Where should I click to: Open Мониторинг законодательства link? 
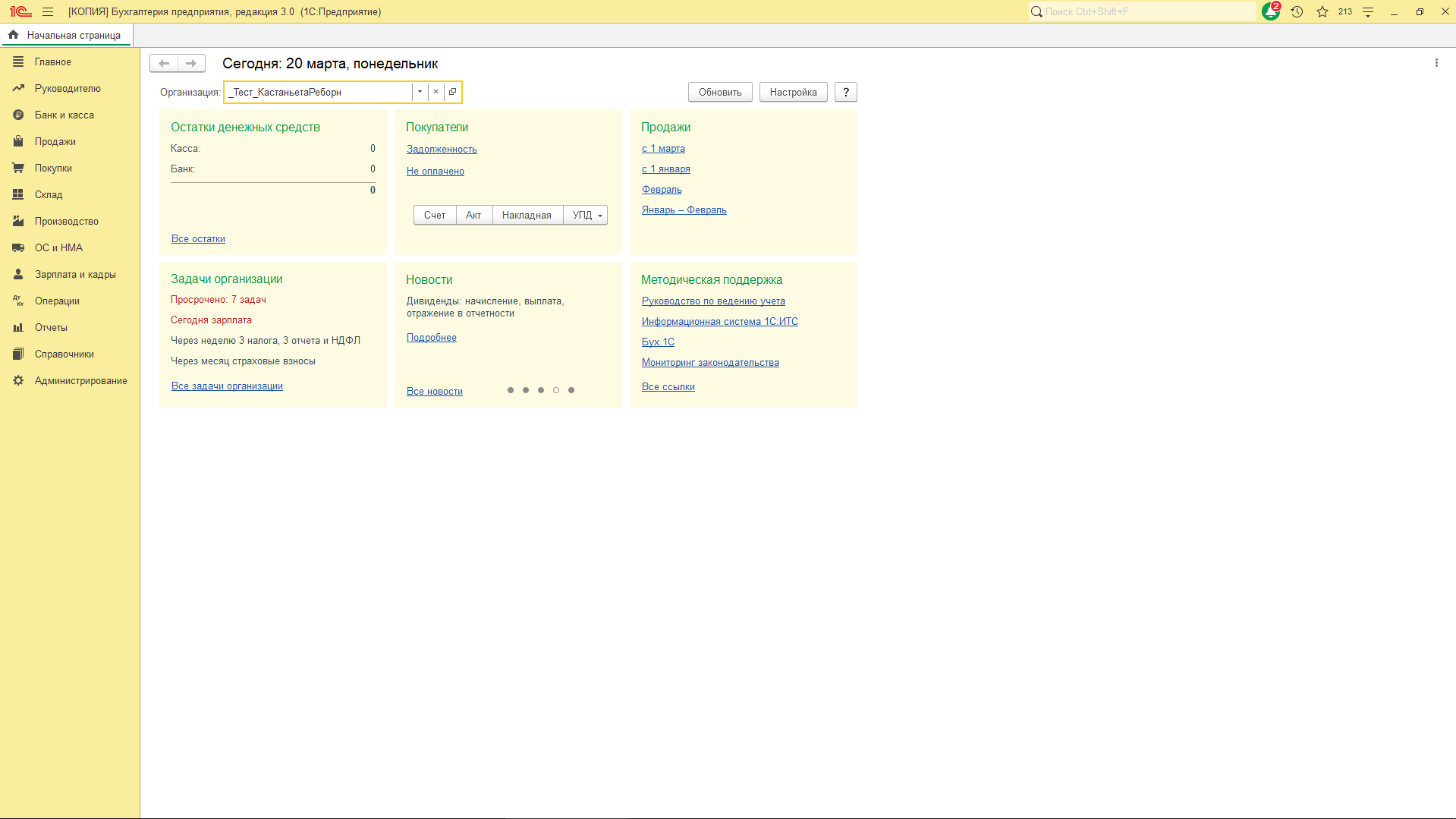pyautogui.click(x=710, y=363)
